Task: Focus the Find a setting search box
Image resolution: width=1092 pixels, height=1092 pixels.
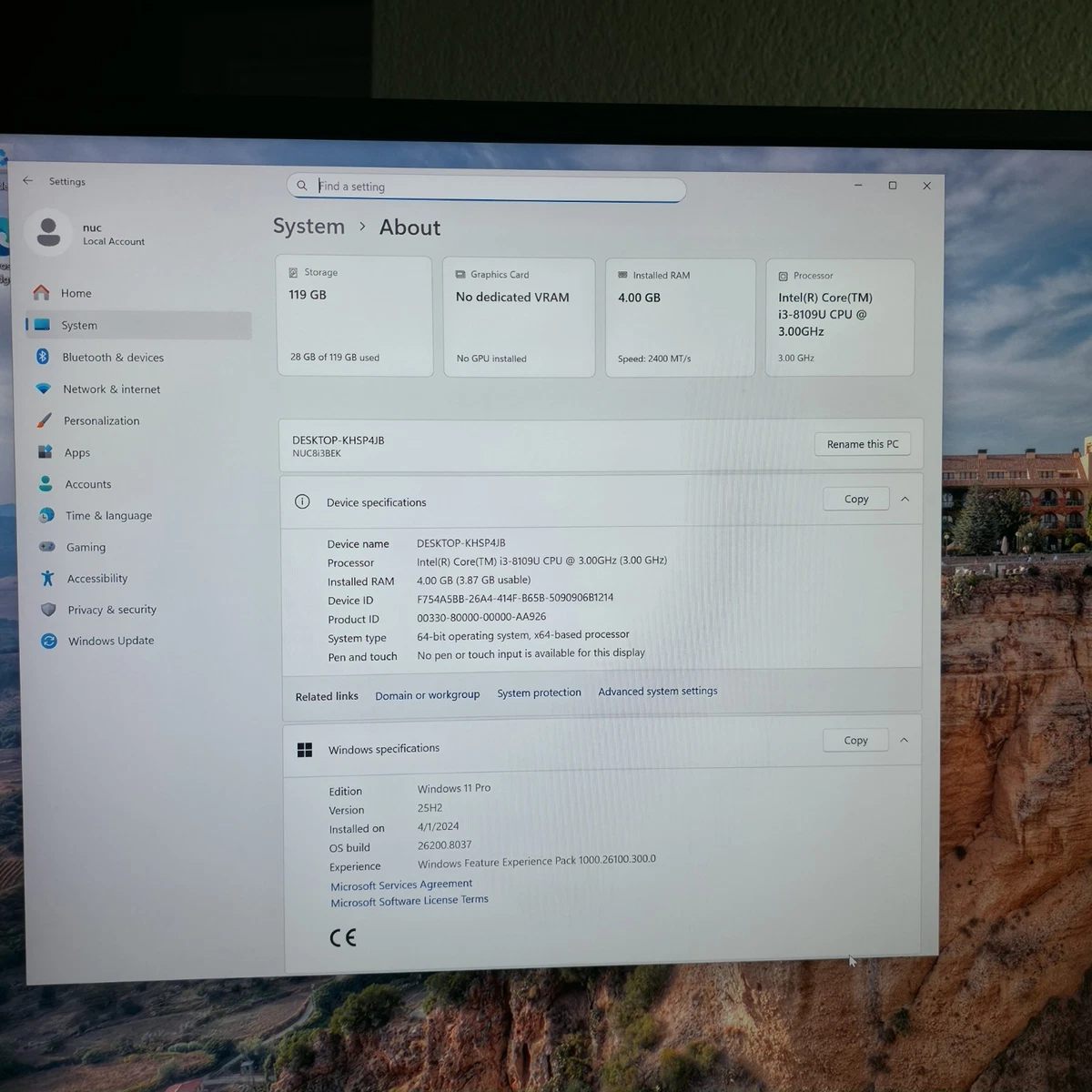Action: (487, 187)
